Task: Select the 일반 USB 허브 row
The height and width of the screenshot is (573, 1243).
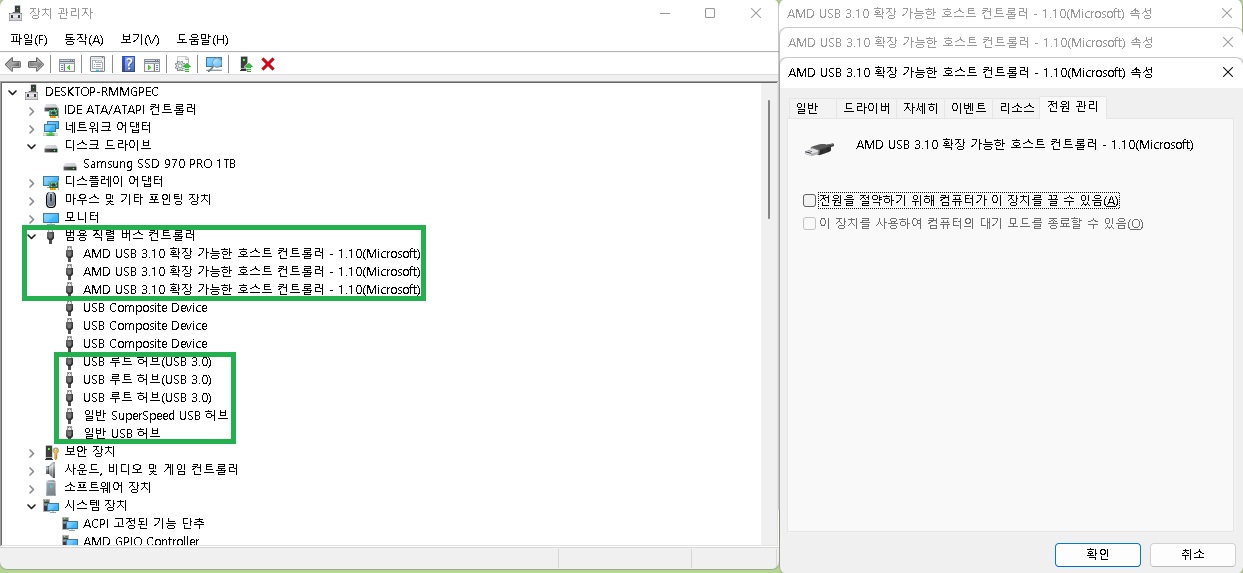Action: click(121, 433)
